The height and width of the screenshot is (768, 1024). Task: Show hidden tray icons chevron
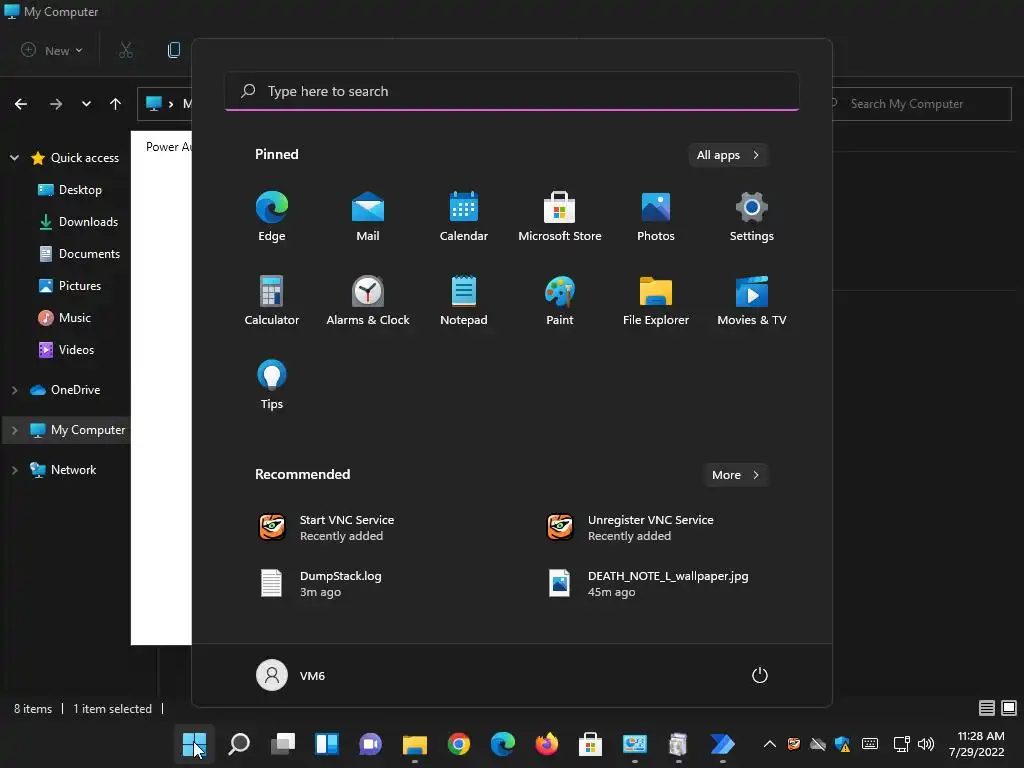coord(770,744)
